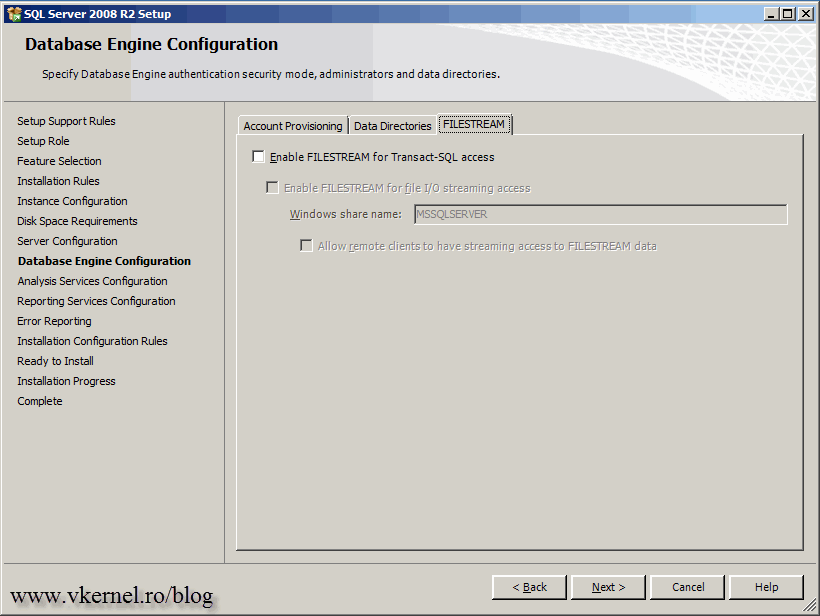Click the Windows share name label

point(346,214)
